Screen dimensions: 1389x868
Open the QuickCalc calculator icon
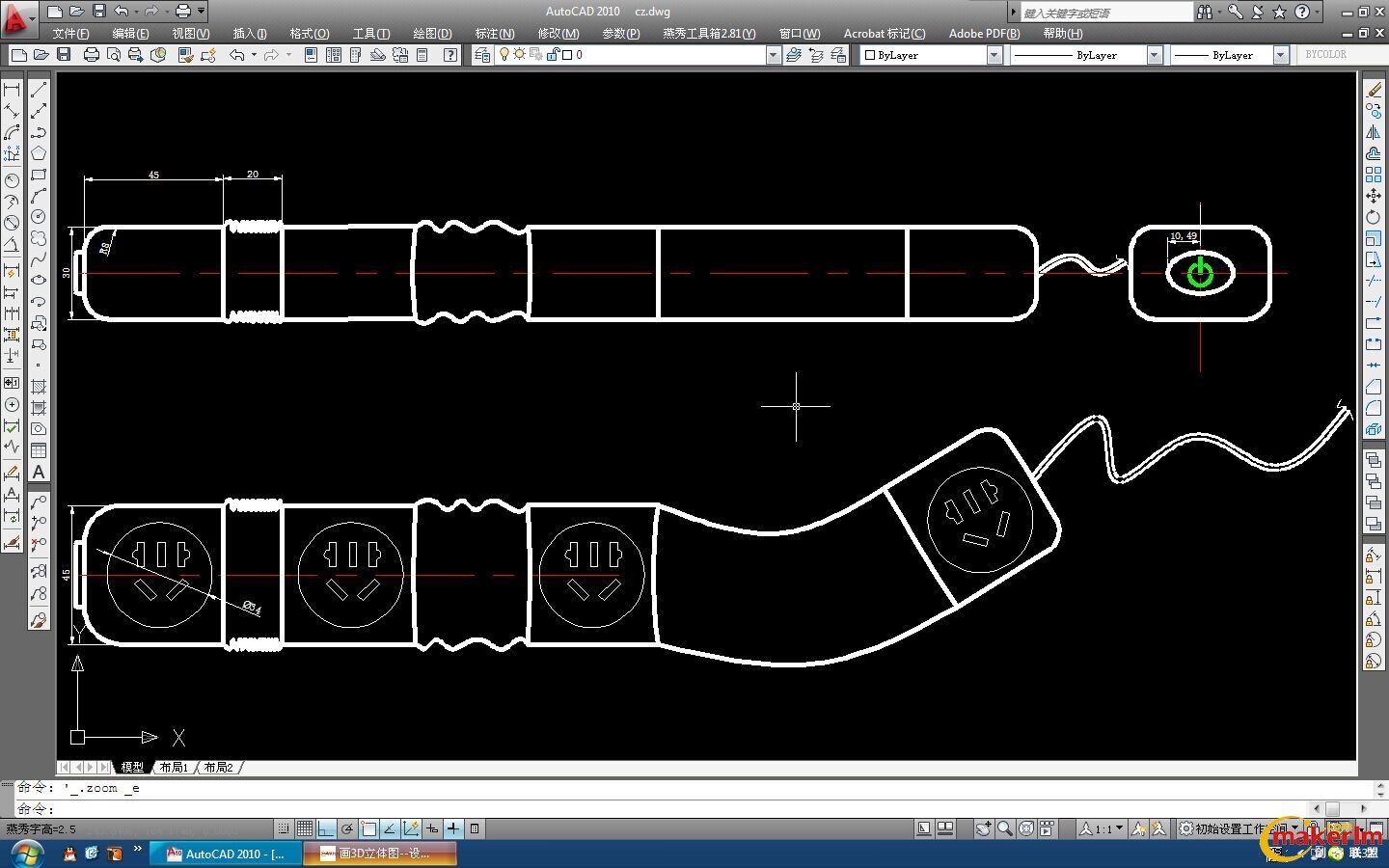pos(422,55)
